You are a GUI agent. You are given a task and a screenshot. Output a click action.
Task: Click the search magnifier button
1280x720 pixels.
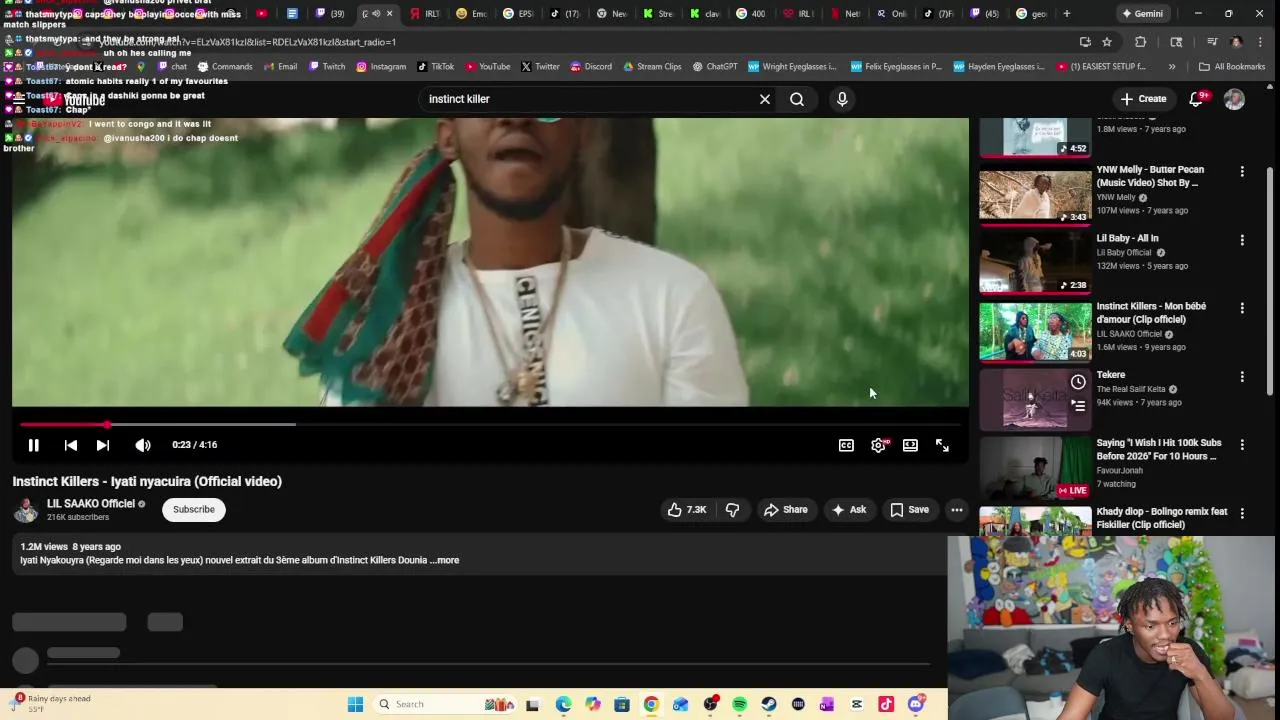(x=797, y=99)
